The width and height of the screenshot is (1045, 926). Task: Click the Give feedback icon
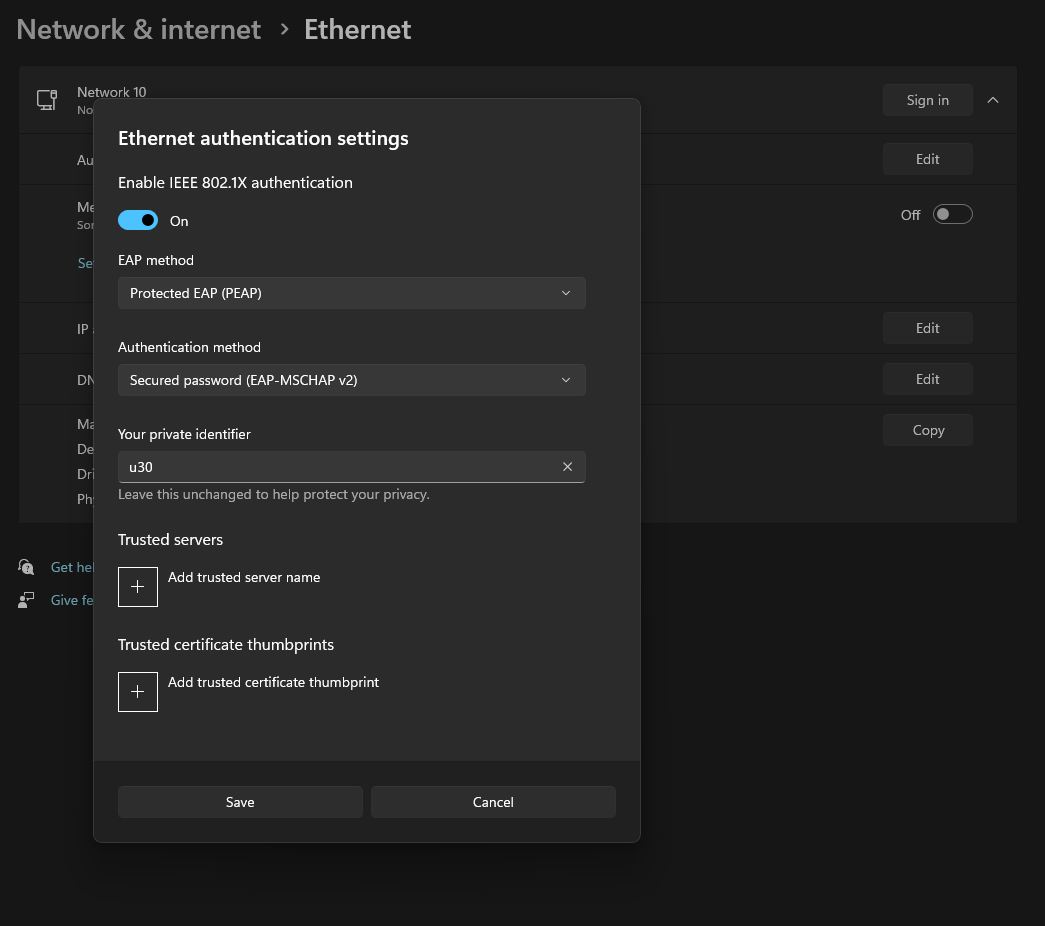tap(26, 600)
